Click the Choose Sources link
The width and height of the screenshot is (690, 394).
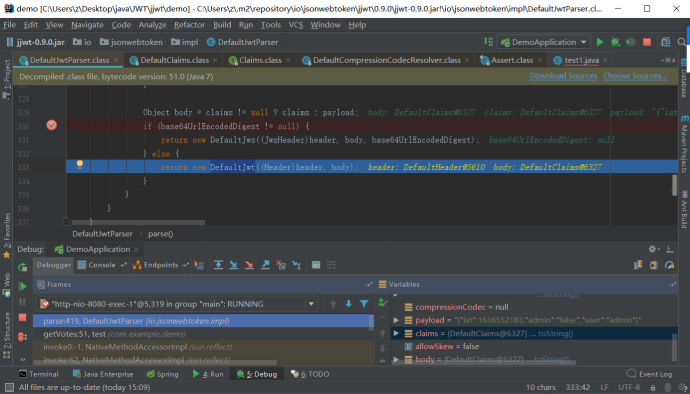[635, 76]
